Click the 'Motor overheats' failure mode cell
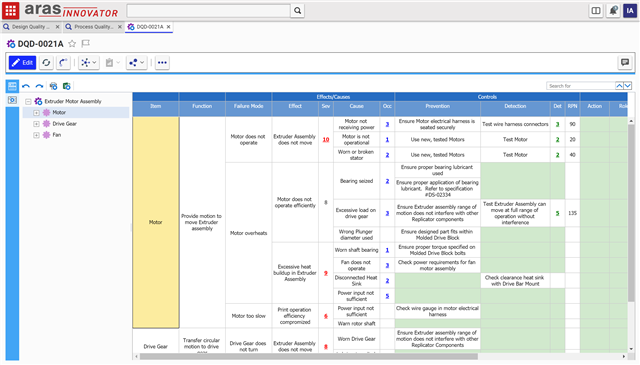This screenshot has height=365, width=640. pos(249,233)
